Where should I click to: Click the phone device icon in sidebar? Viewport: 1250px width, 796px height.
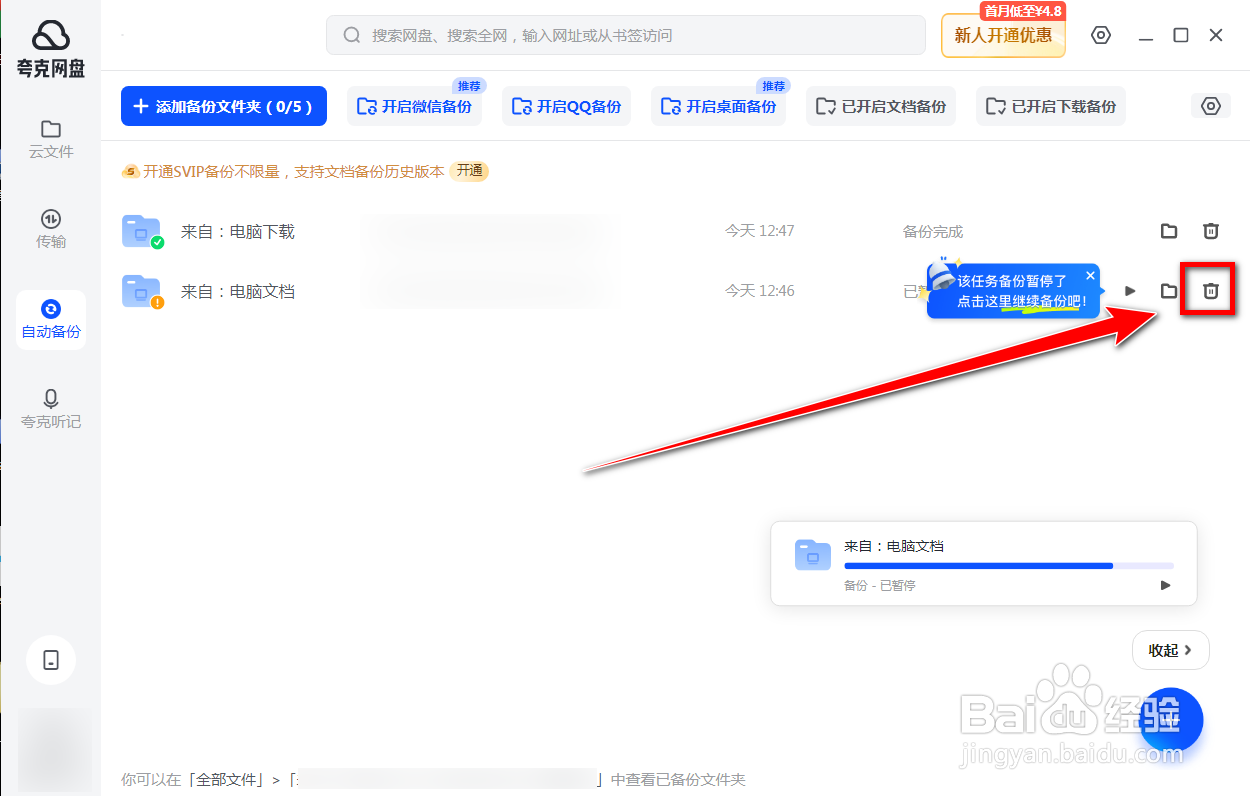pos(51,660)
